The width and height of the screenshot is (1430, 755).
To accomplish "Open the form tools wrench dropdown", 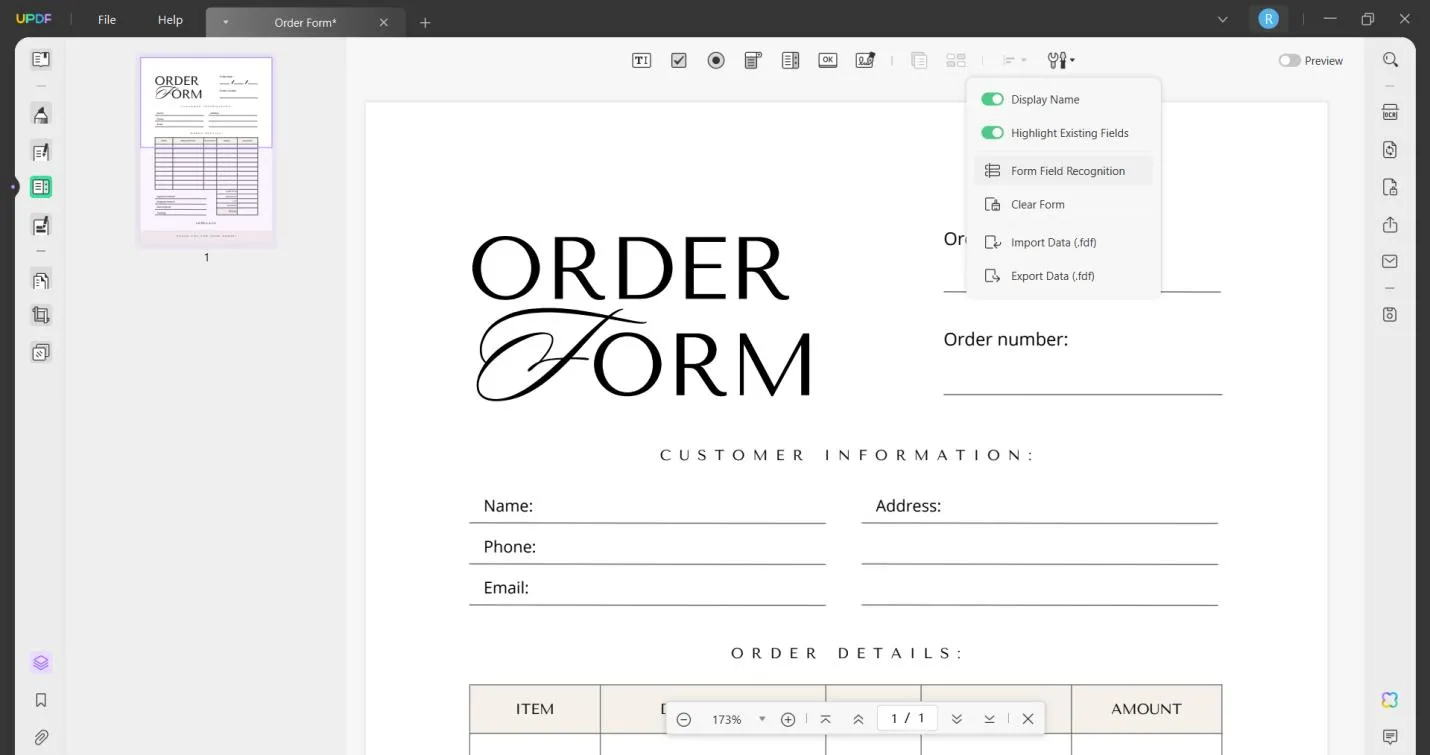I will pos(1061,61).
